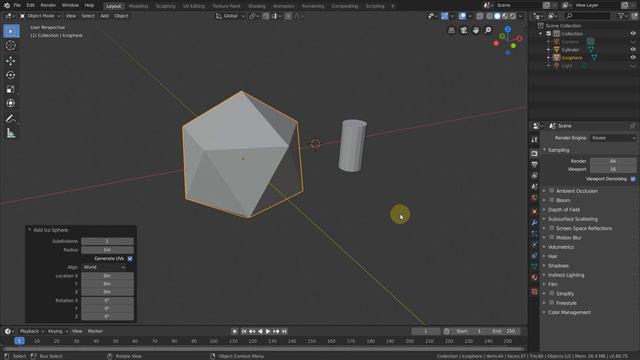Open the Object Mode dropdown

(40, 16)
